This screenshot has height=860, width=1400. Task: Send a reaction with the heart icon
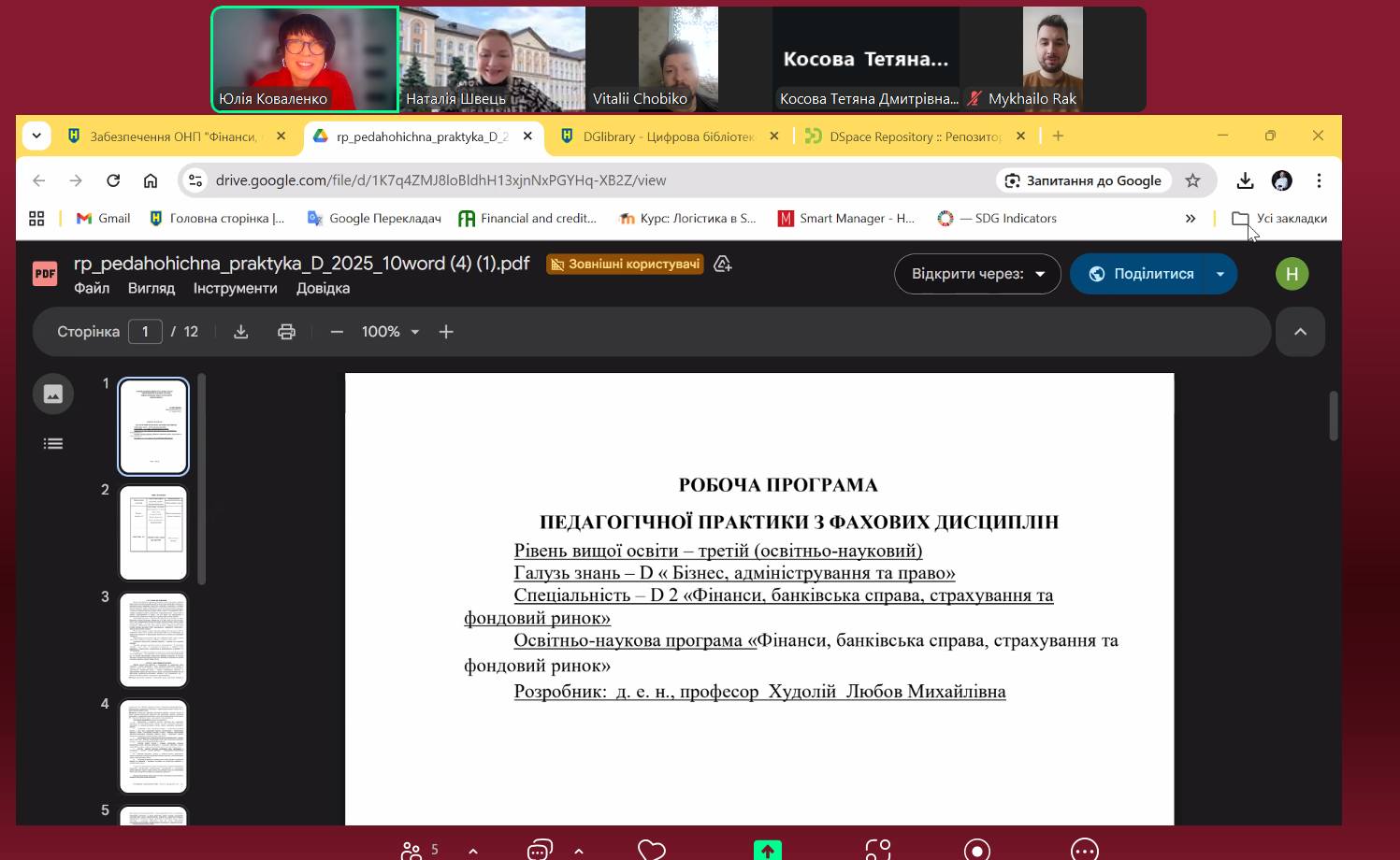coord(652,850)
